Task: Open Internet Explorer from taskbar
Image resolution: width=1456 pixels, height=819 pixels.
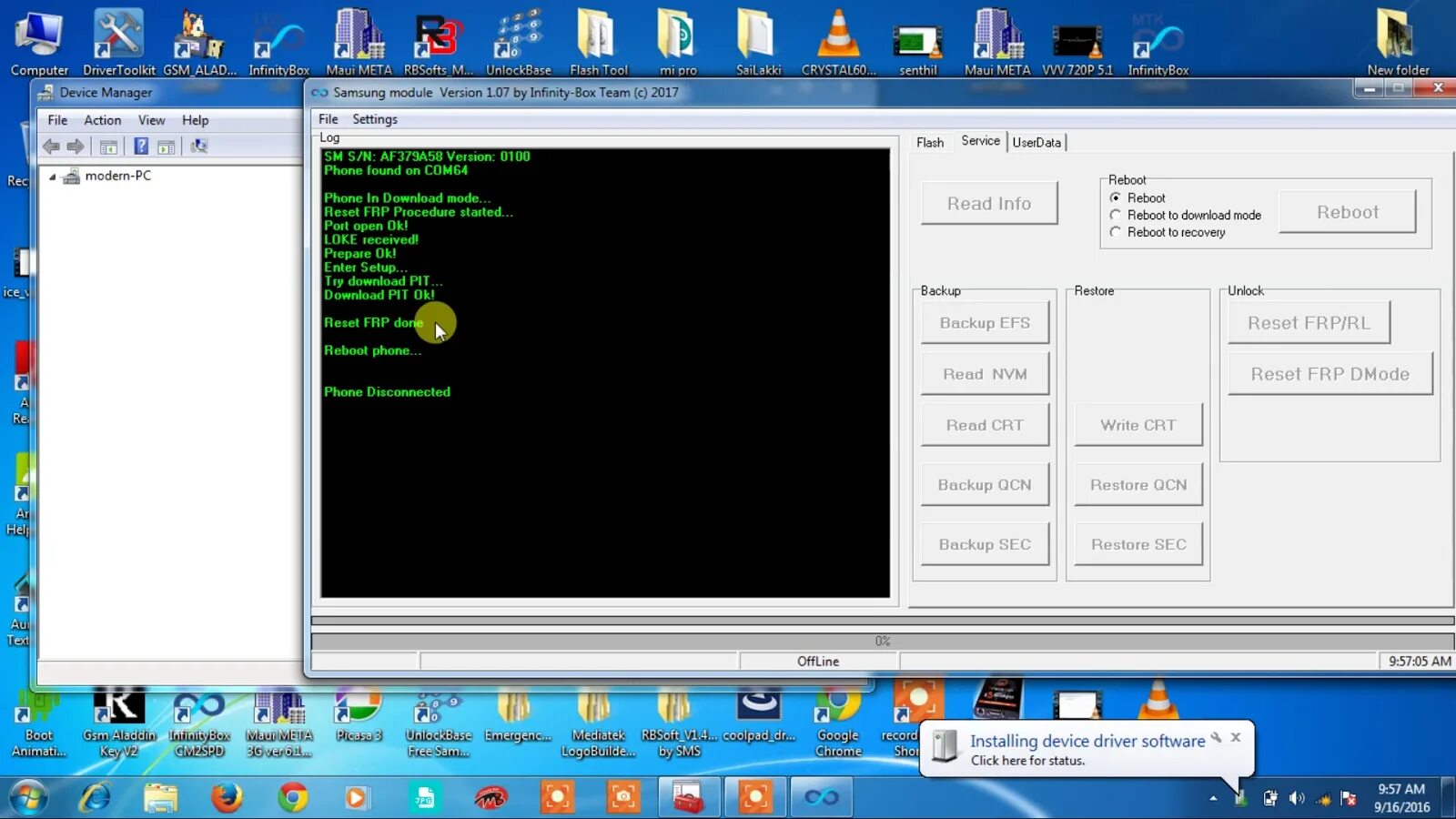Action: coord(95,798)
